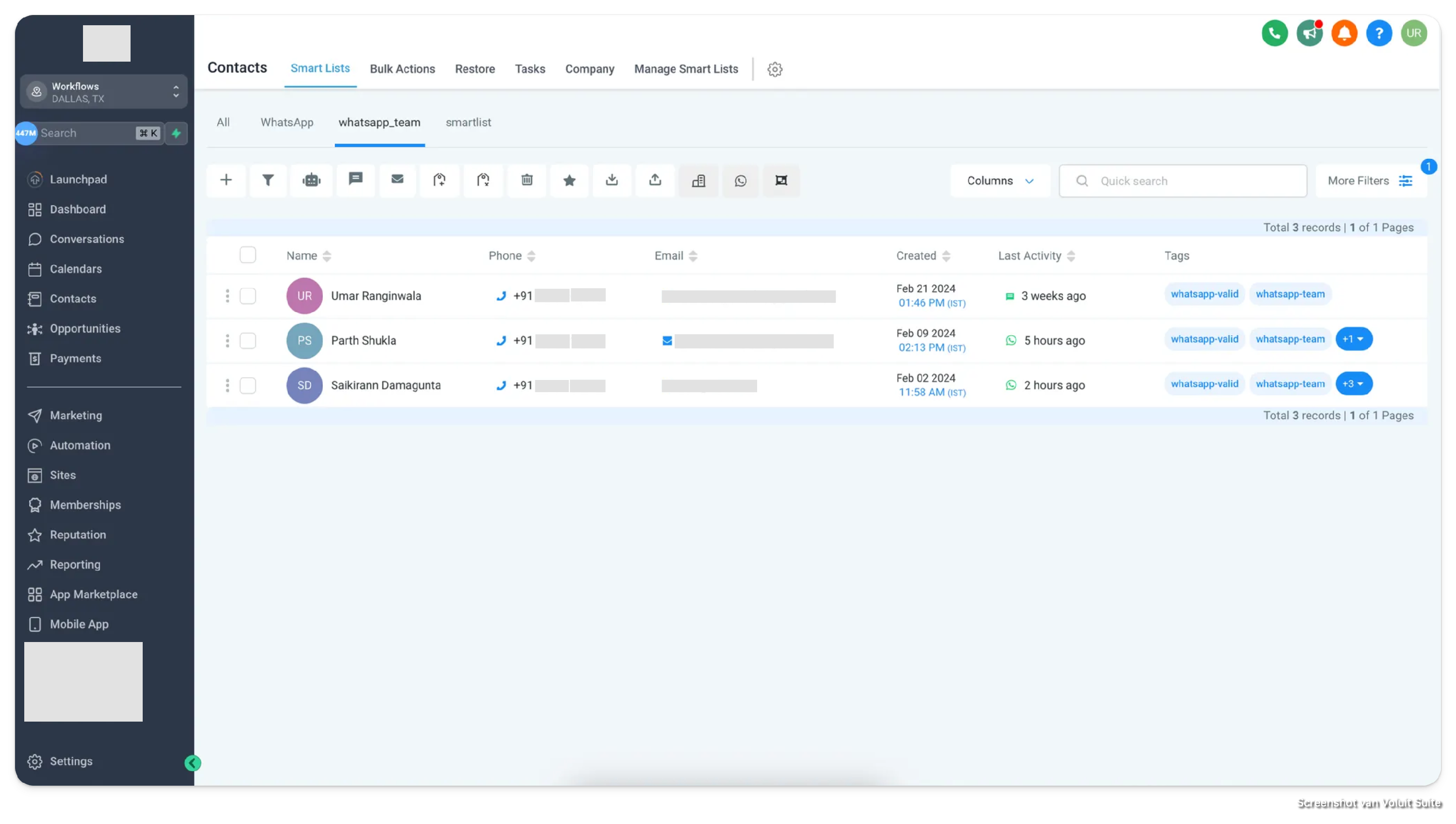Select the smartlist tab

(x=468, y=123)
